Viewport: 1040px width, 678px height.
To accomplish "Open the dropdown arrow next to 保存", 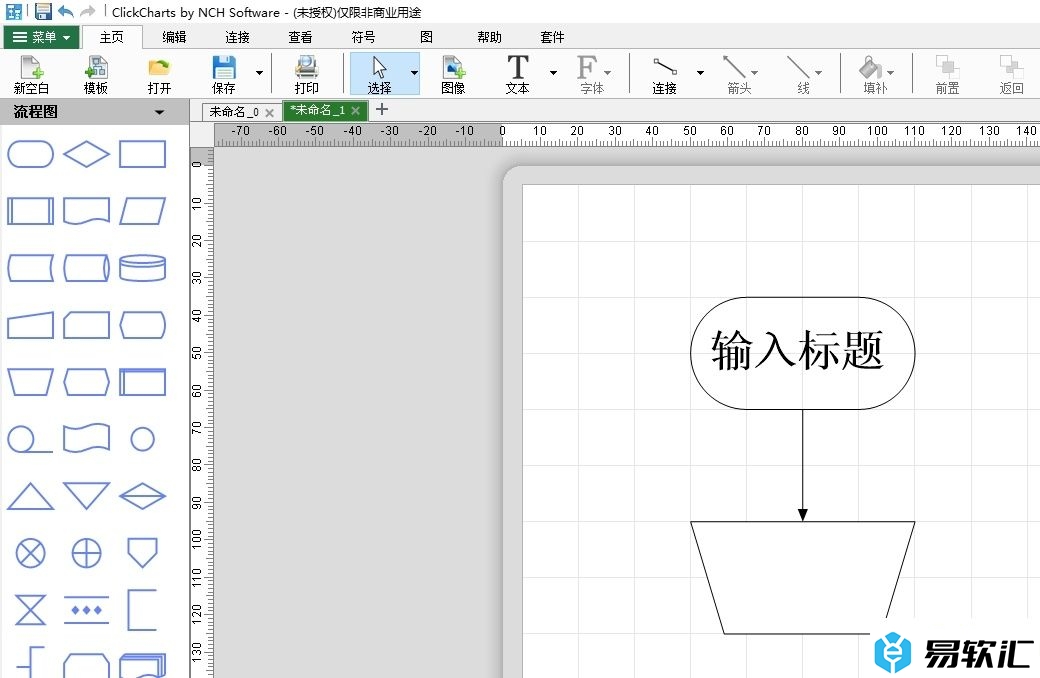I will tap(259, 73).
